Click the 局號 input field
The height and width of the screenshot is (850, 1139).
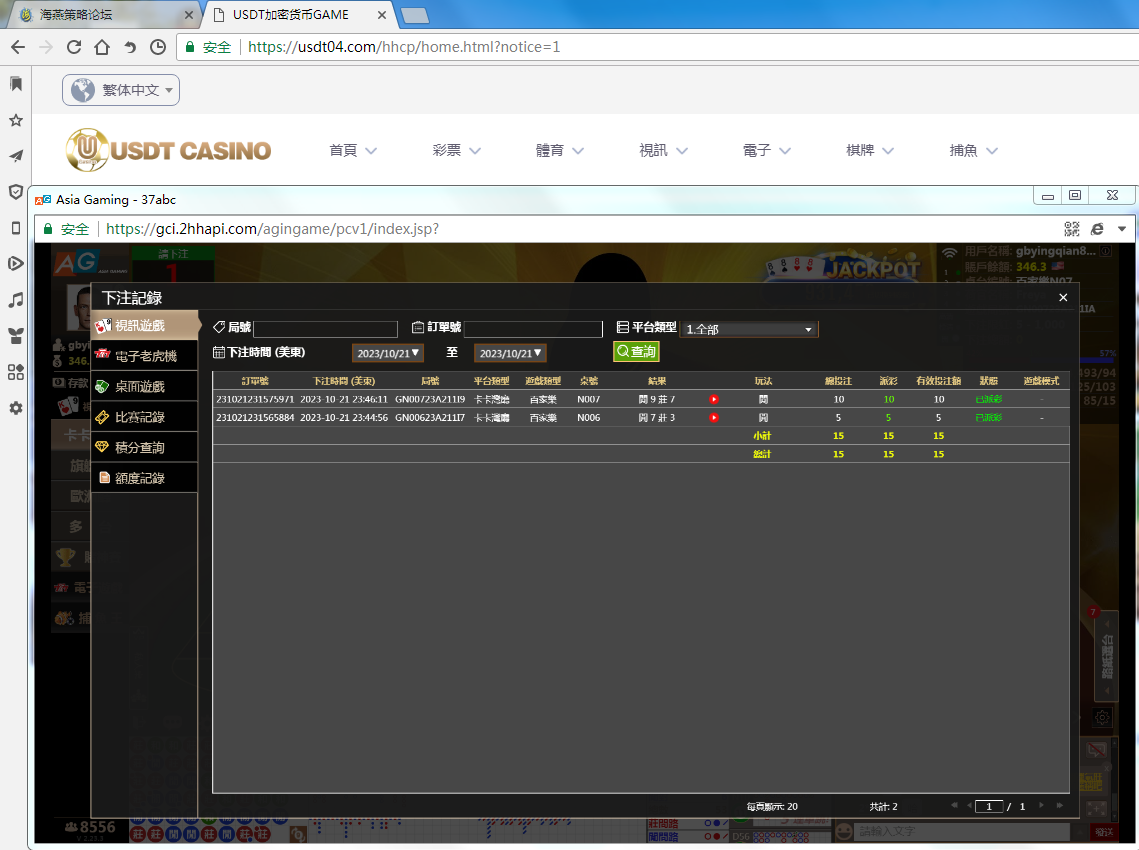[x=325, y=328]
